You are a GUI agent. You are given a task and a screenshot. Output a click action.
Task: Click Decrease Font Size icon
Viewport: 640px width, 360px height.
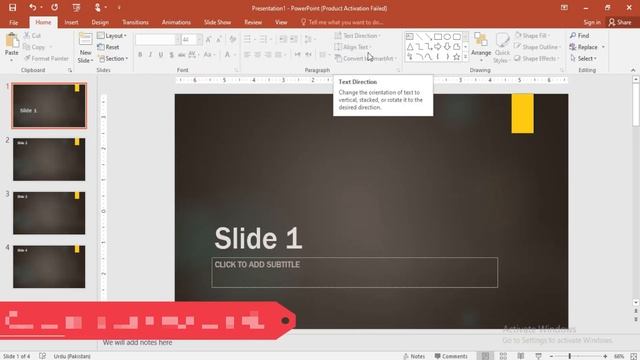pyautogui.click(x=219, y=39)
